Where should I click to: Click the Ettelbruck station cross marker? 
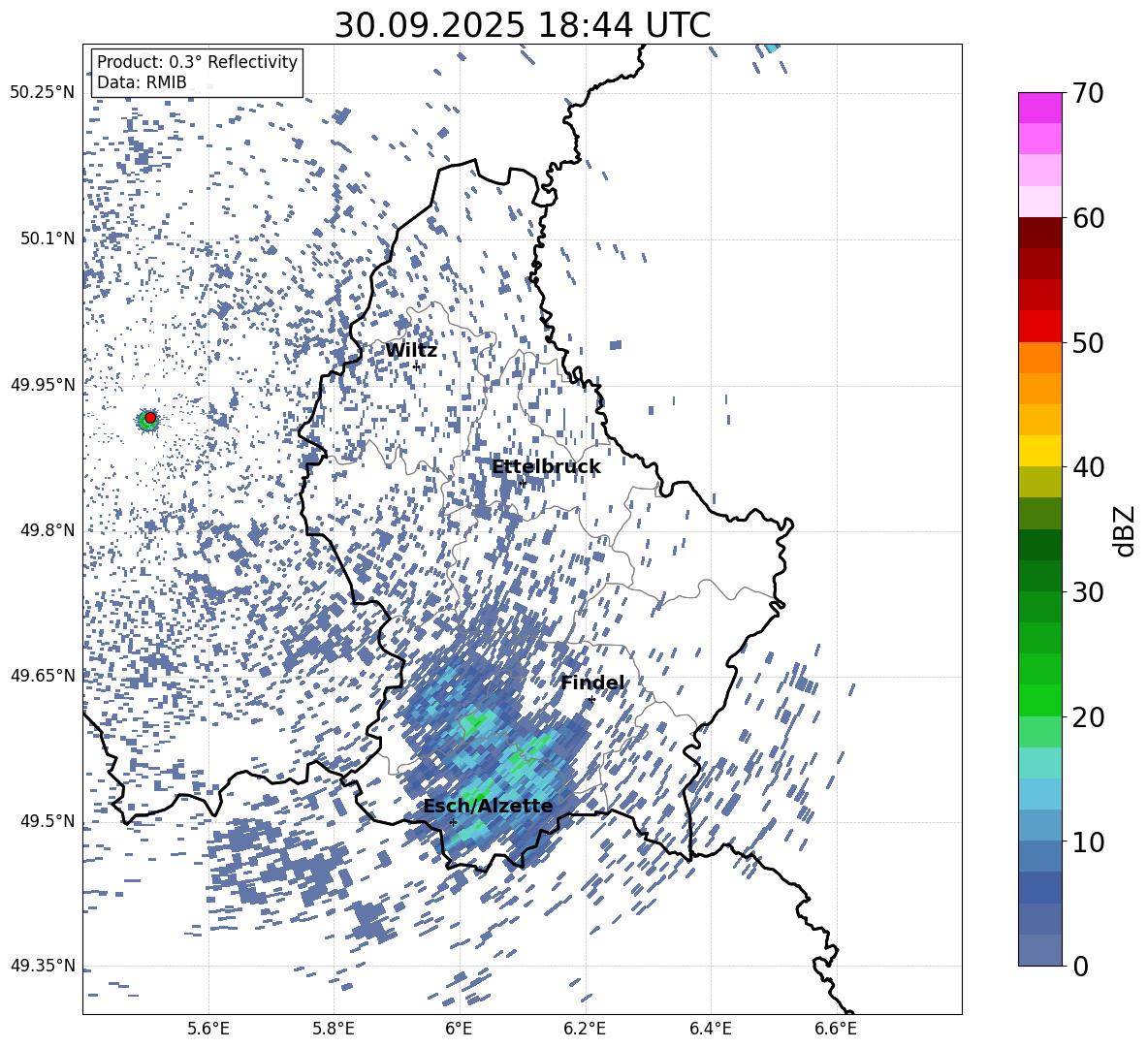pyautogui.click(x=523, y=484)
